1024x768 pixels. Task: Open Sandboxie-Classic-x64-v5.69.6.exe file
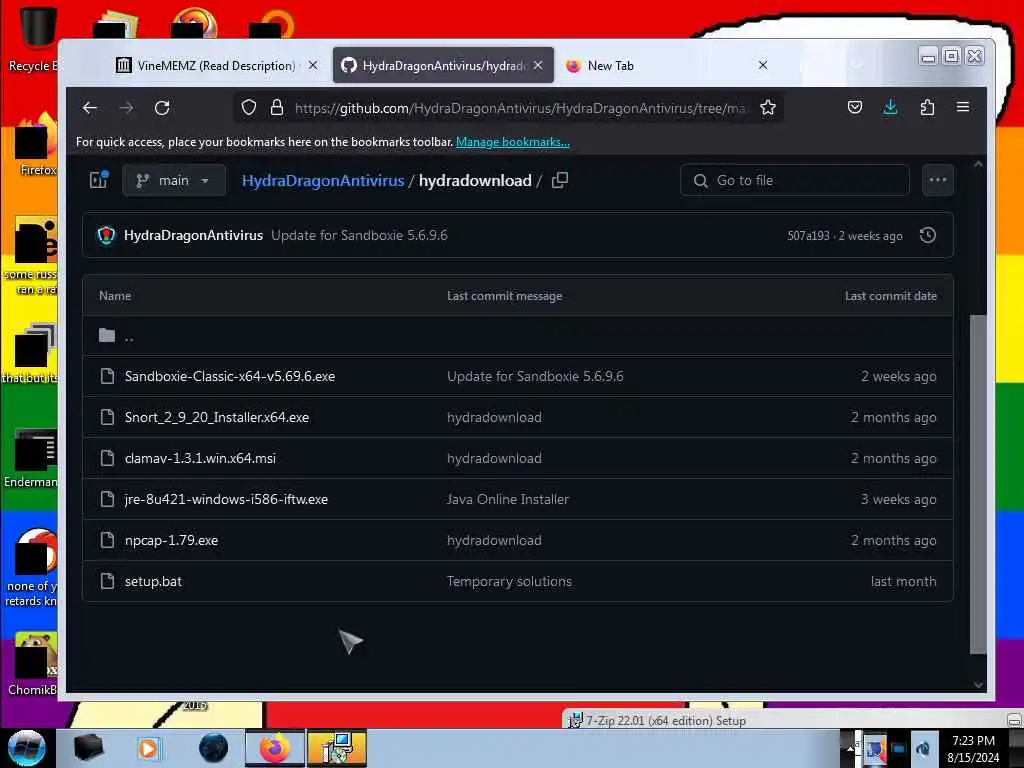click(230, 376)
